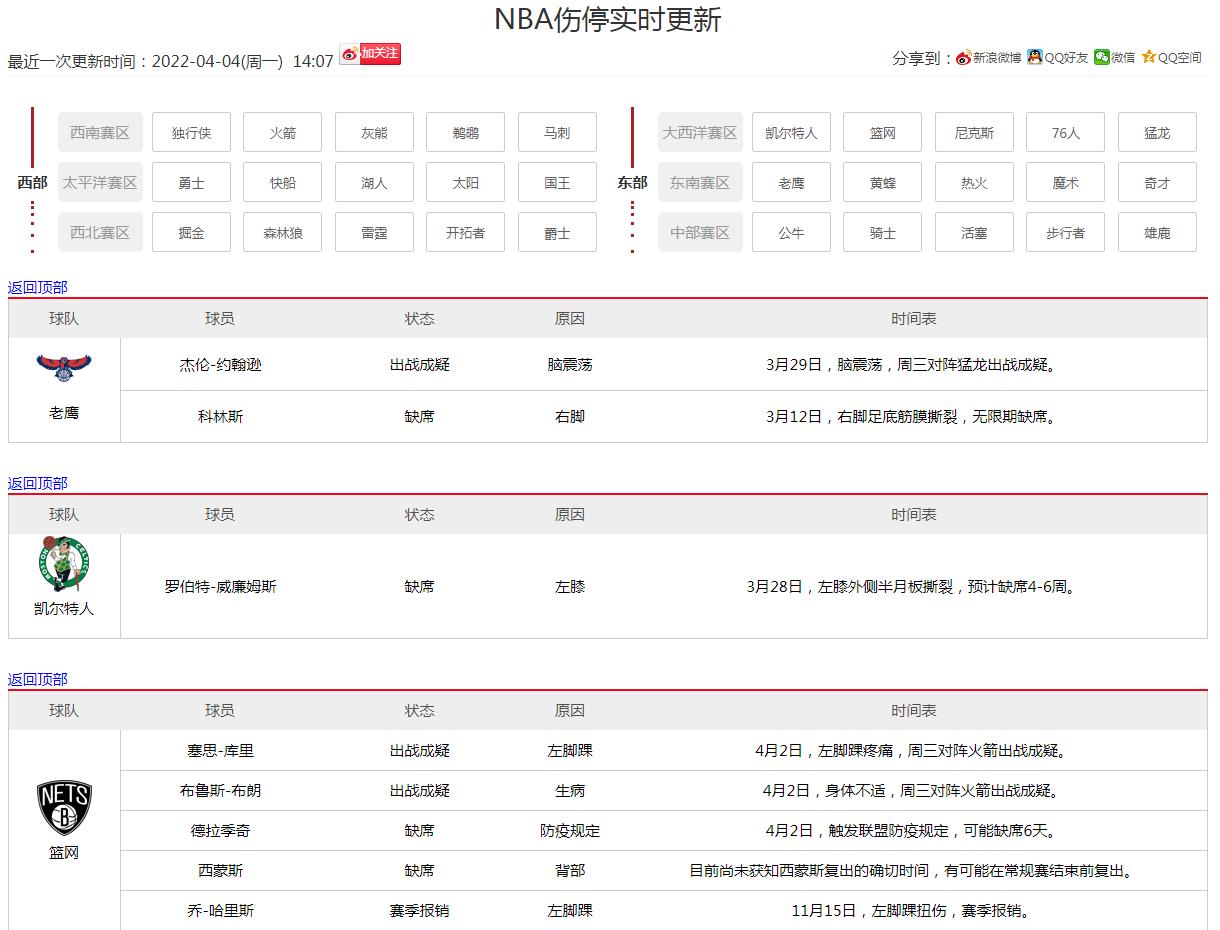The width and height of the screenshot is (1220, 930).
Task: Select the 勇士 team button
Action: [191, 182]
